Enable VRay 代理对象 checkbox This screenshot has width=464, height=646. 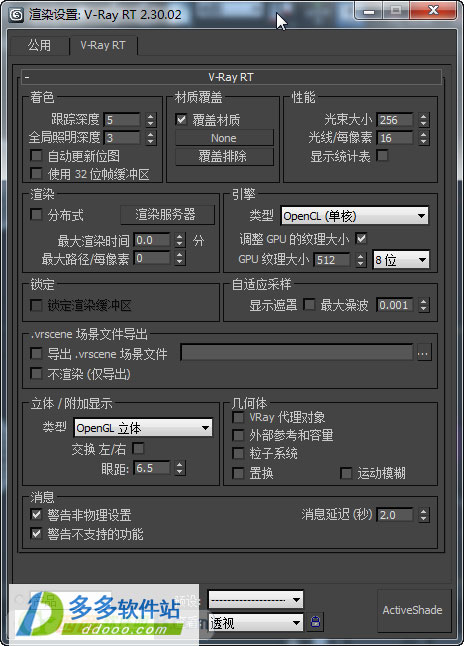(x=238, y=417)
